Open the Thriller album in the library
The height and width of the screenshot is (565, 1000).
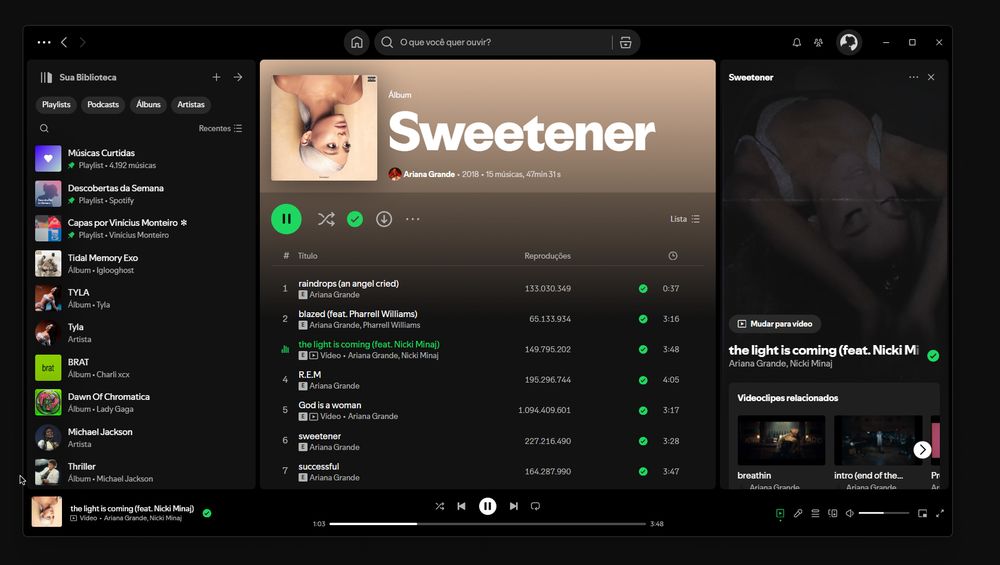pyautogui.click(x=142, y=472)
